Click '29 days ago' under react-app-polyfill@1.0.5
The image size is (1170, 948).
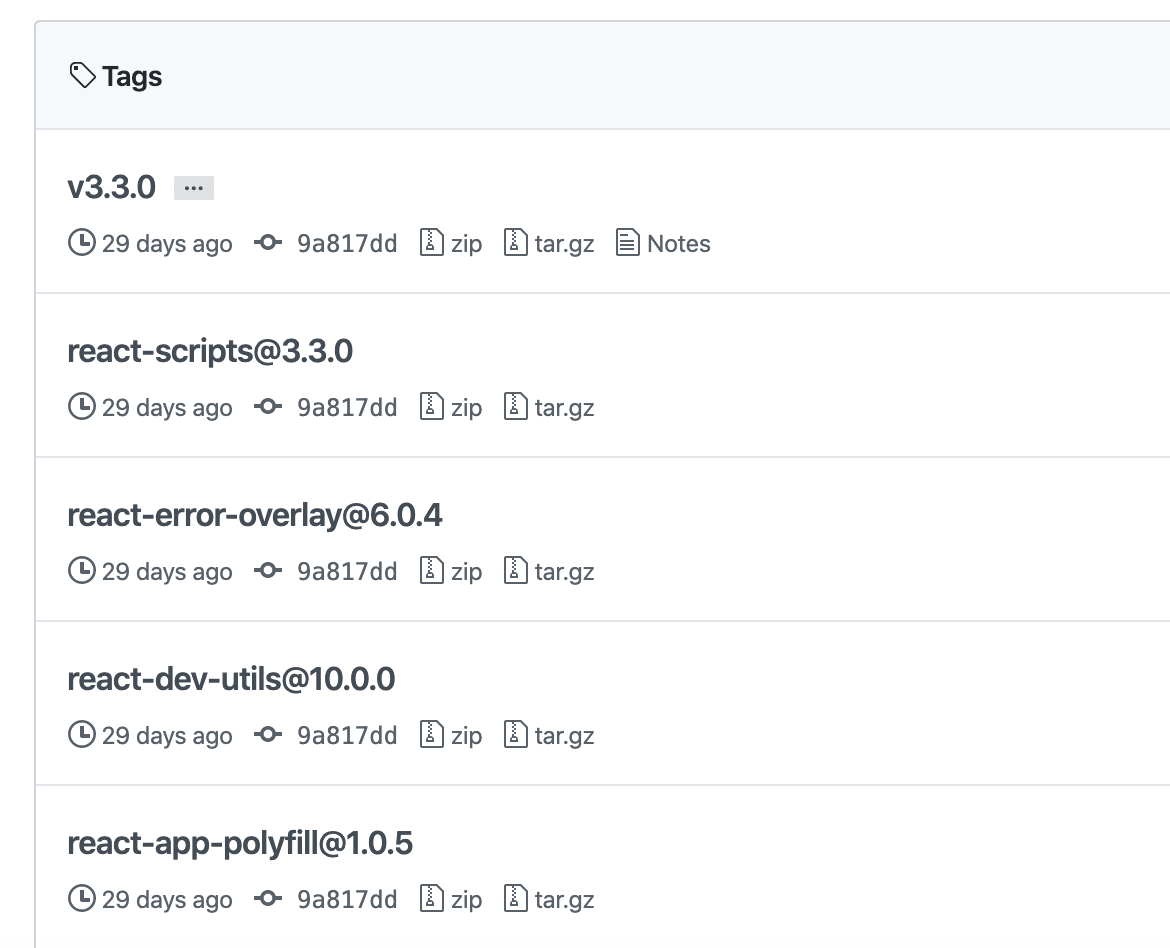tap(167, 901)
